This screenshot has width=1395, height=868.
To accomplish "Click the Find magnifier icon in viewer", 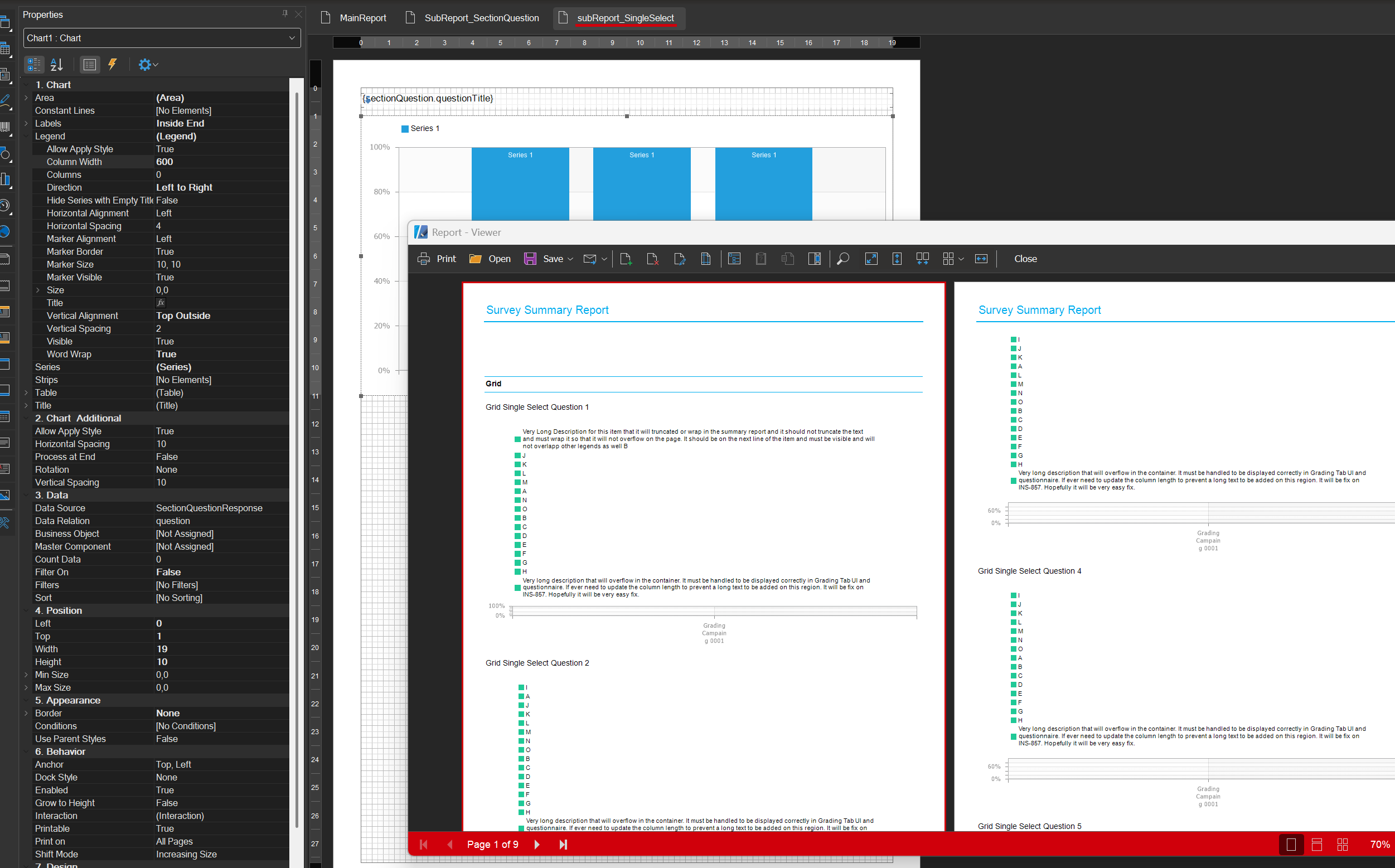I will pos(842,259).
